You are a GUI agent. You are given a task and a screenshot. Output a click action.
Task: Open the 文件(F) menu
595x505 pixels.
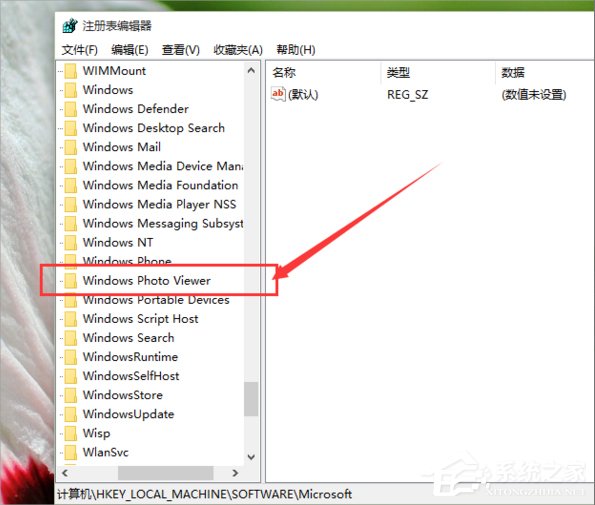[80, 50]
